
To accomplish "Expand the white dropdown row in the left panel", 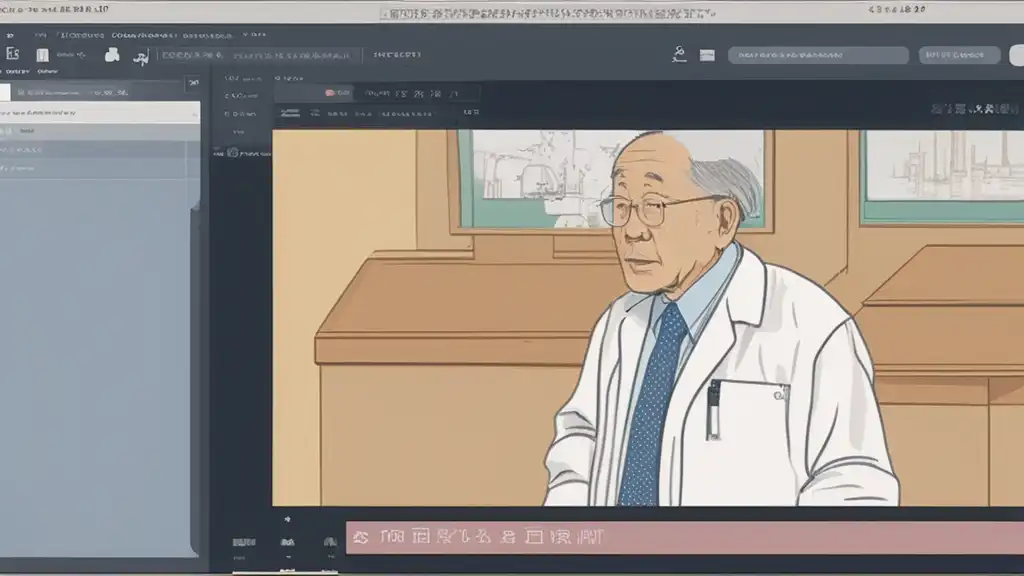I will (x=99, y=113).
